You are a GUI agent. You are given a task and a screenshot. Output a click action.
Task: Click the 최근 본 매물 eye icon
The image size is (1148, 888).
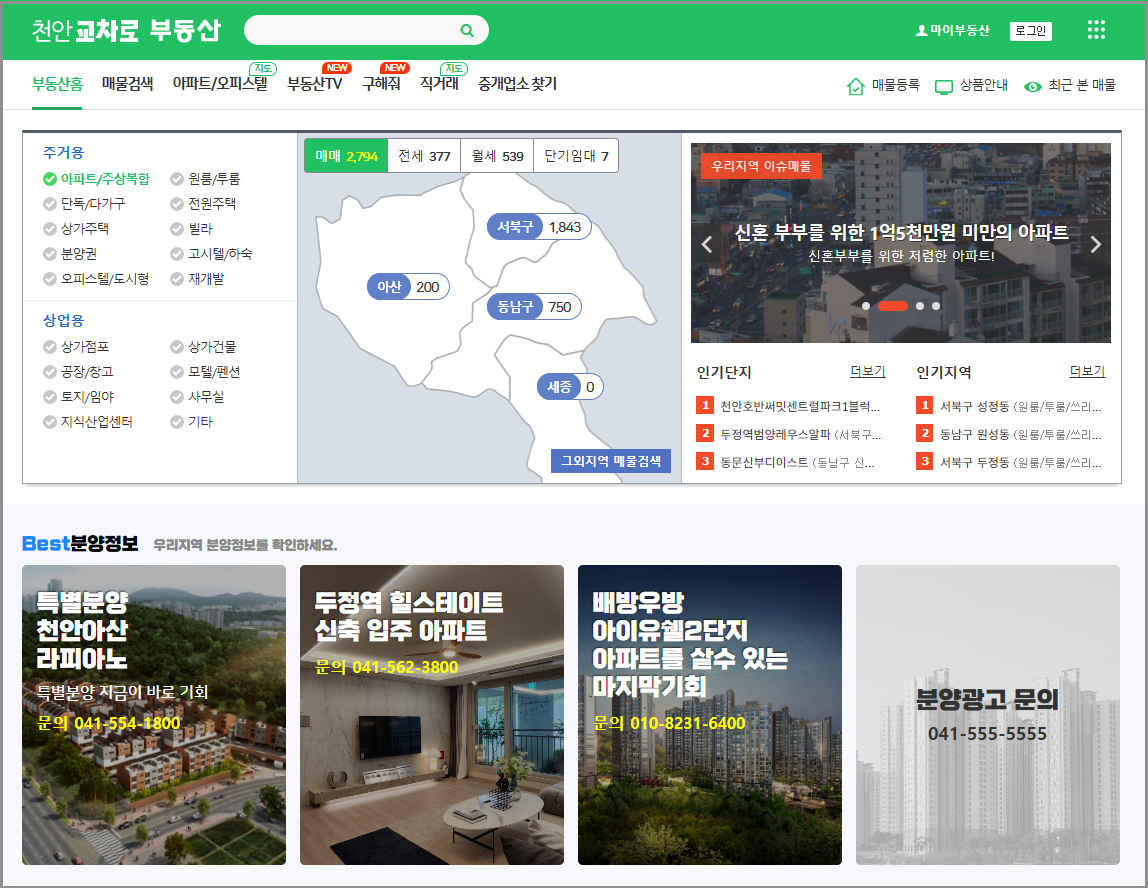pos(1031,87)
